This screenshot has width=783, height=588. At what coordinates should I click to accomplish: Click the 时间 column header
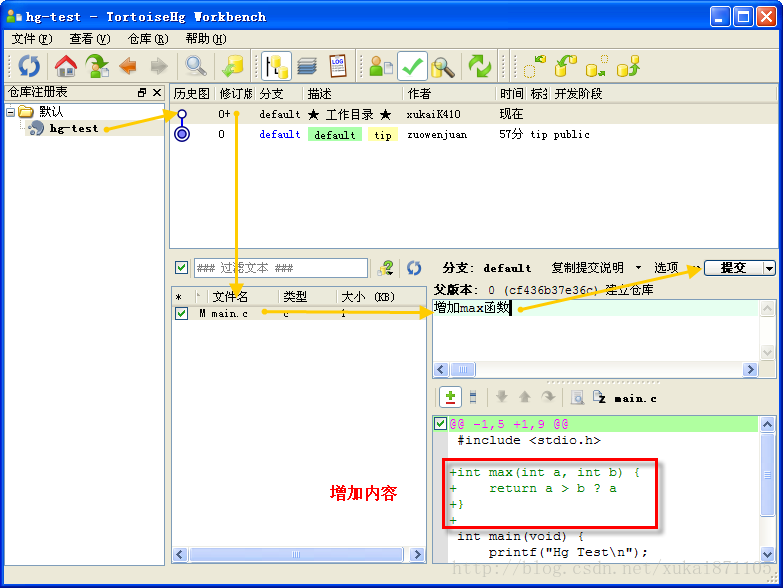(511, 93)
